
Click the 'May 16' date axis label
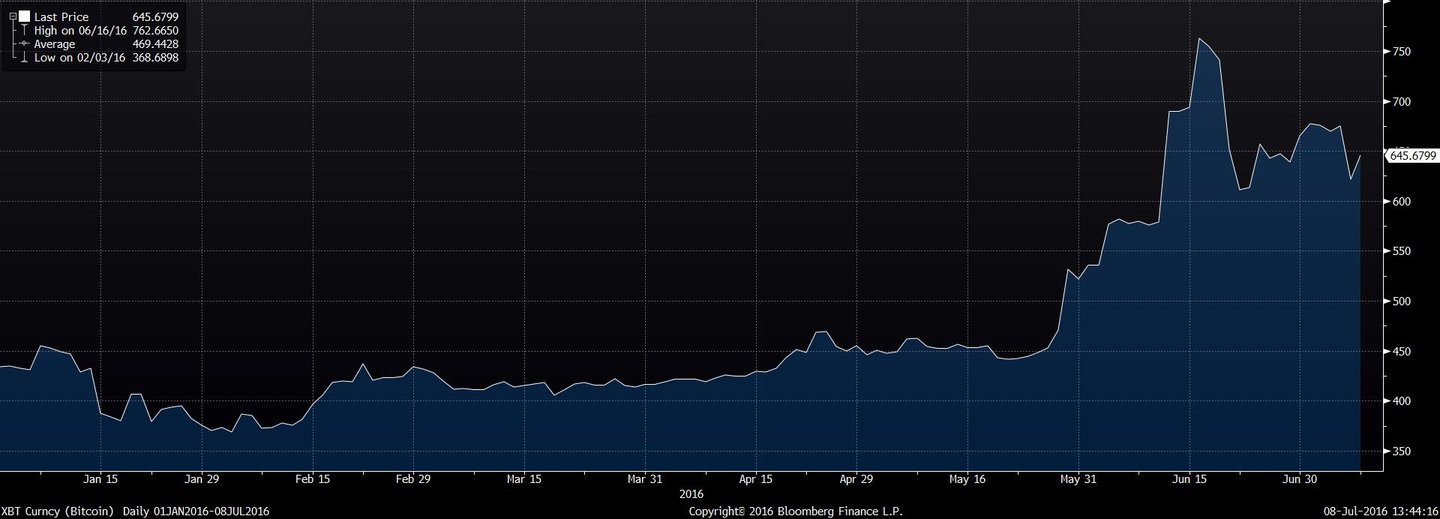coord(967,480)
